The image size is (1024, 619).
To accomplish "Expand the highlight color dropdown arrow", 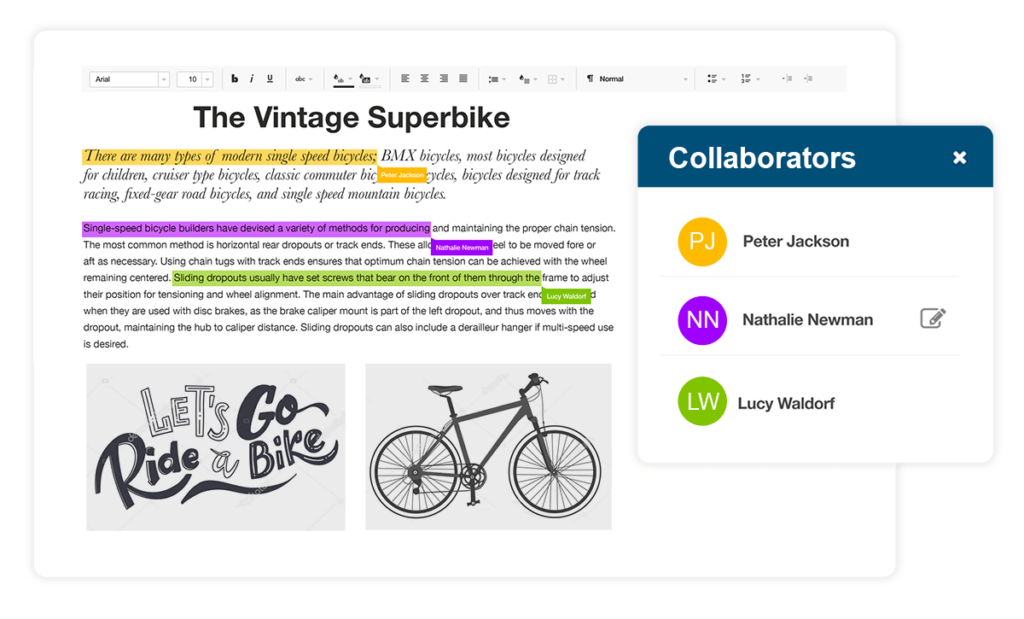I will [377, 80].
